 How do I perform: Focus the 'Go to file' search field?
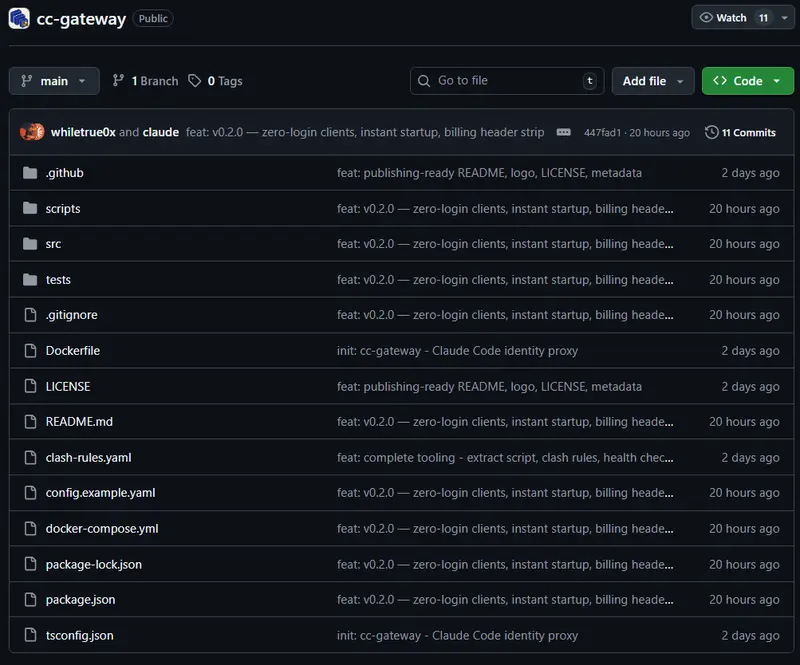tap(507, 81)
